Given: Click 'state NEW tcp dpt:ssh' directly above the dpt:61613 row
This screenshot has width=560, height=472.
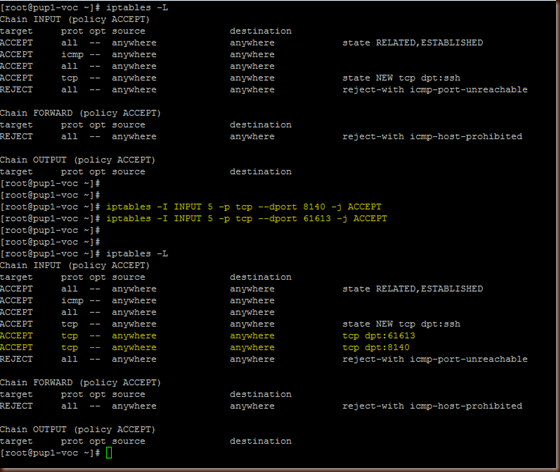Looking at the screenshot, I should pos(401,324).
